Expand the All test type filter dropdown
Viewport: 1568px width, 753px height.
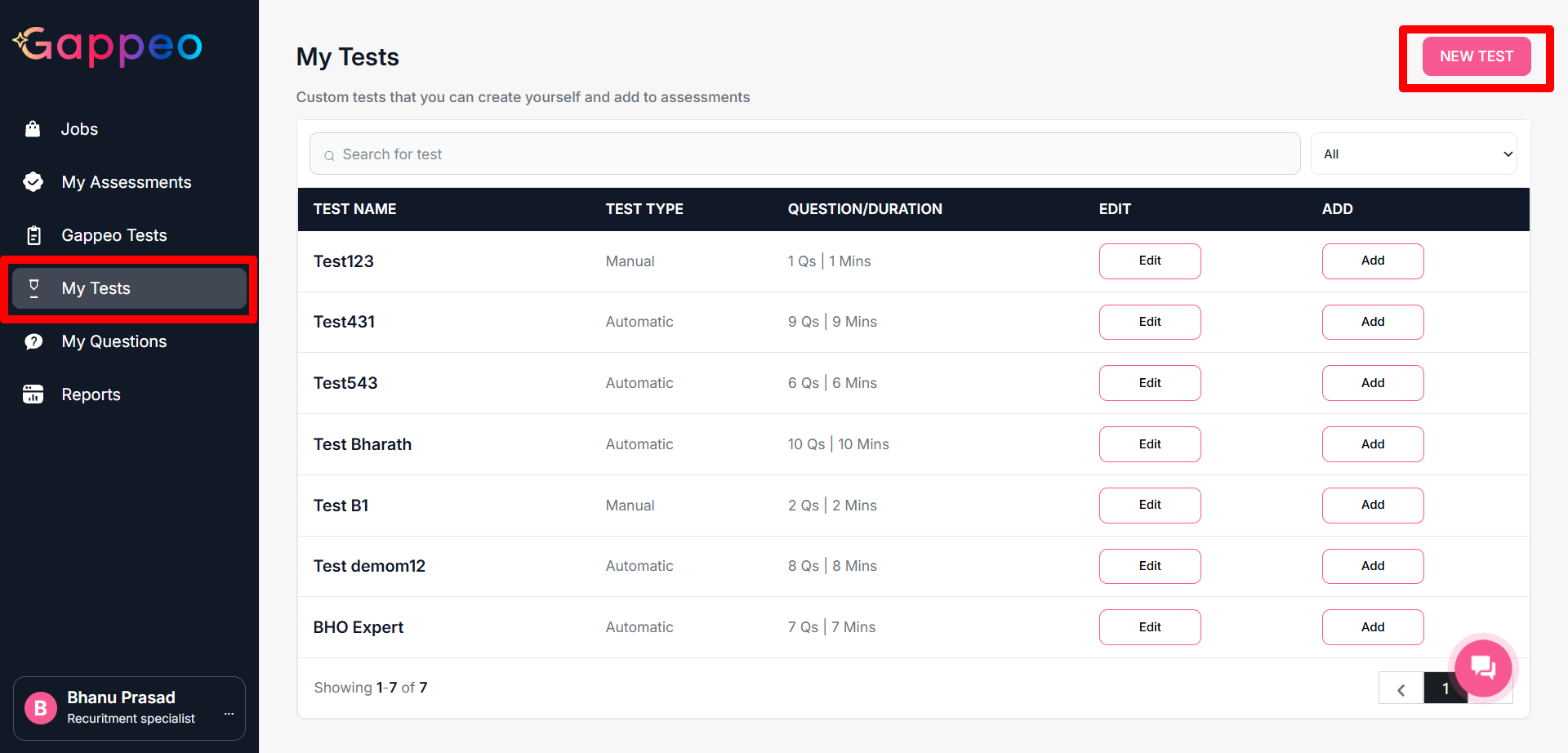[x=1413, y=154]
